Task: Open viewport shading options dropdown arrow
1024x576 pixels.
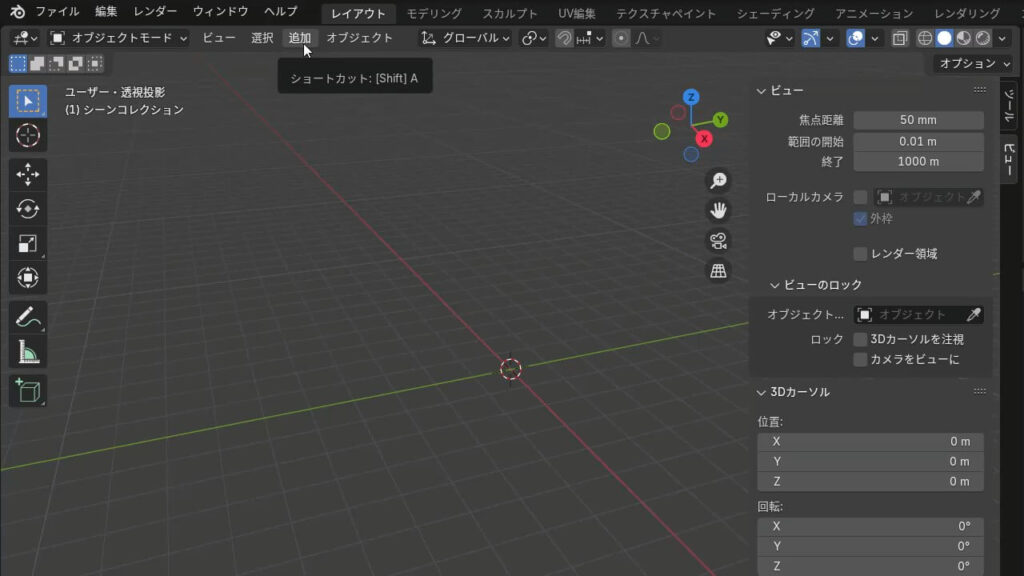Action: coord(1002,38)
